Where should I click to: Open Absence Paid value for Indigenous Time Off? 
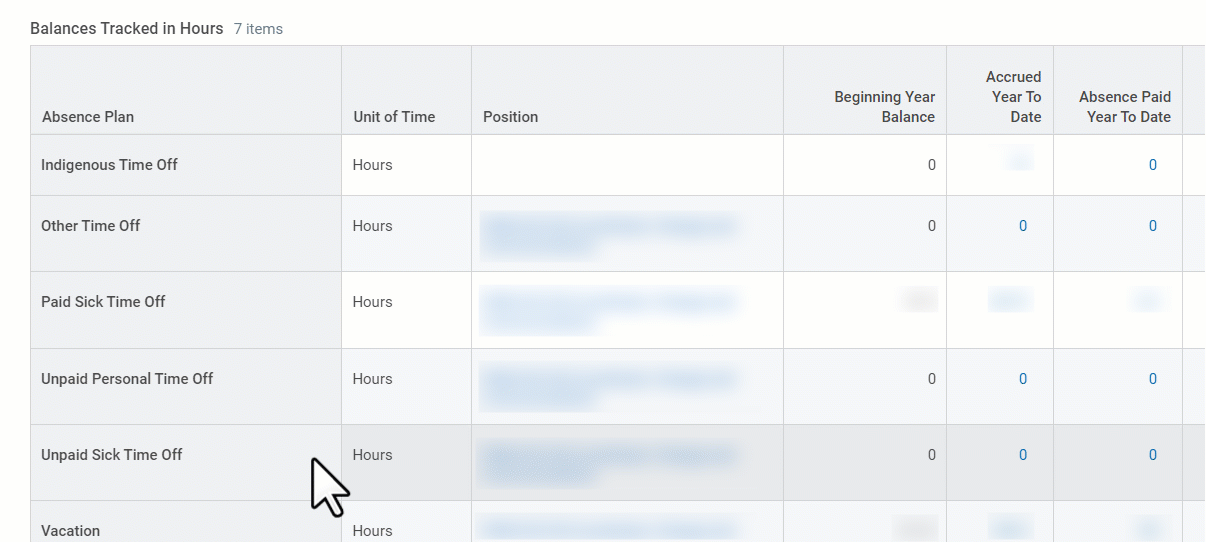click(1152, 165)
